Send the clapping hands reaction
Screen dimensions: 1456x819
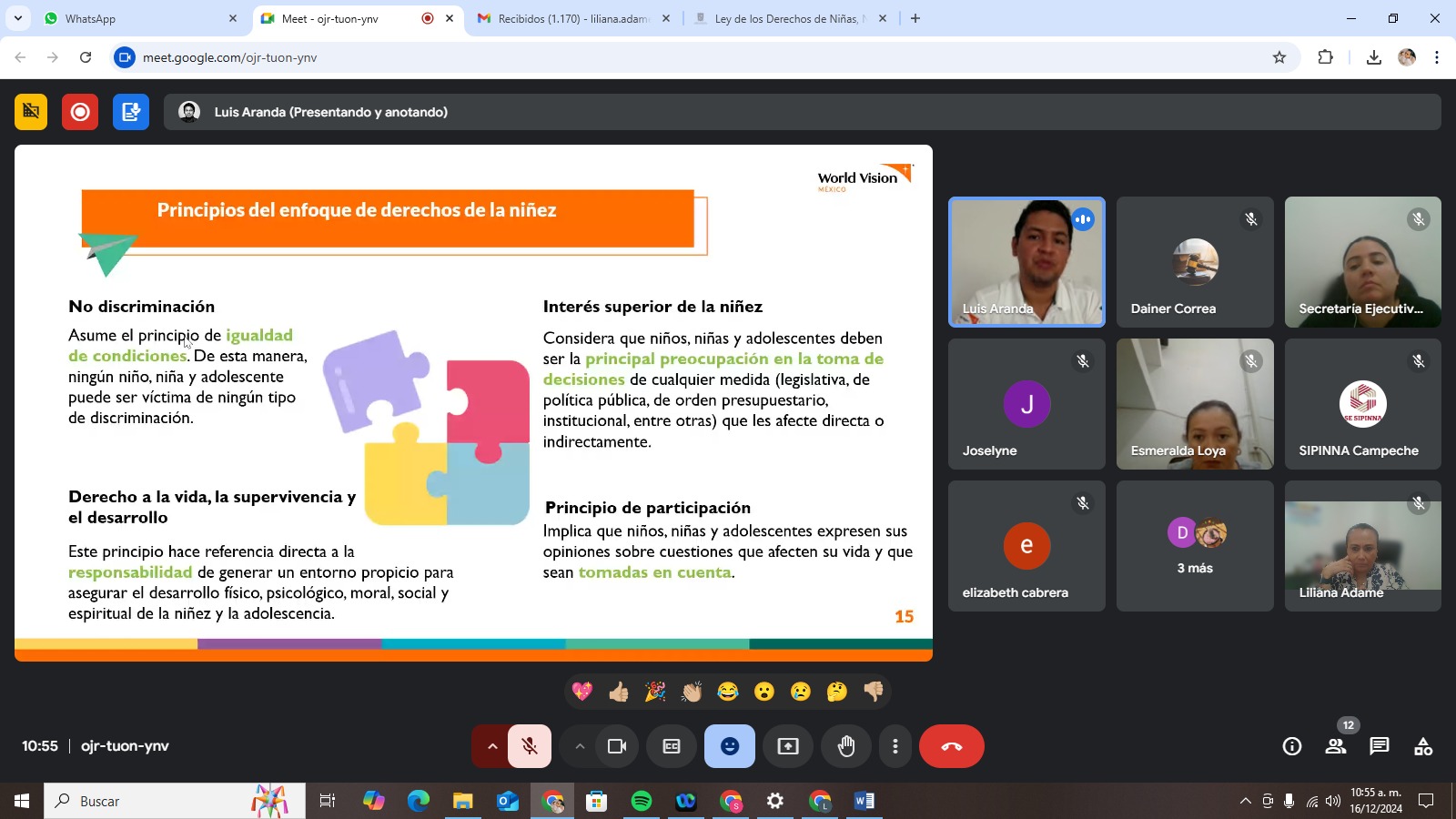click(692, 692)
